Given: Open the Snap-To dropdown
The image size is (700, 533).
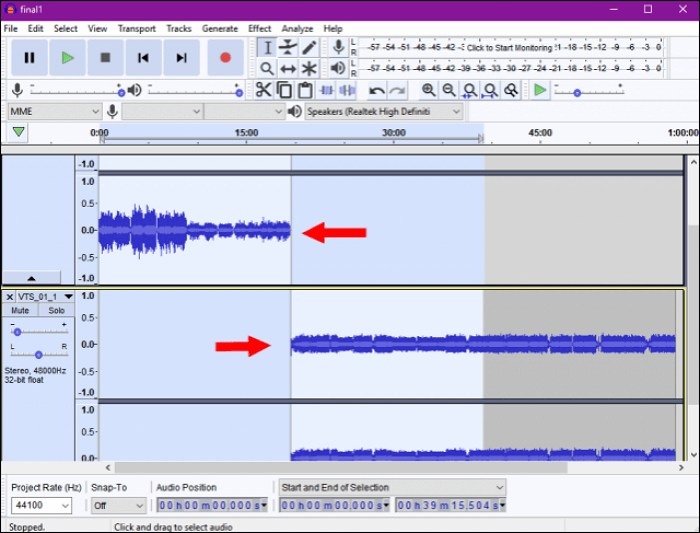Looking at the screenshot, I should 115,506.
